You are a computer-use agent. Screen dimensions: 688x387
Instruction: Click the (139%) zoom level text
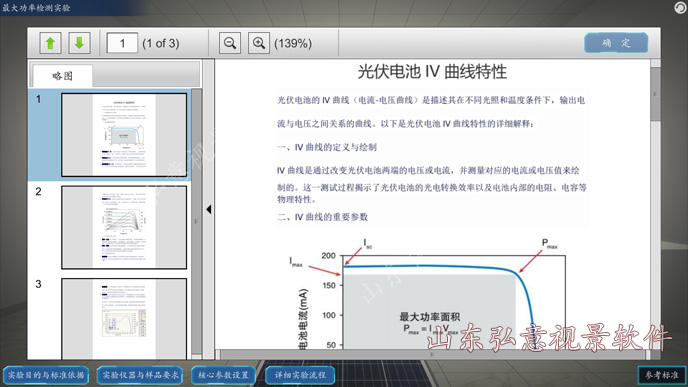[293, 43]
